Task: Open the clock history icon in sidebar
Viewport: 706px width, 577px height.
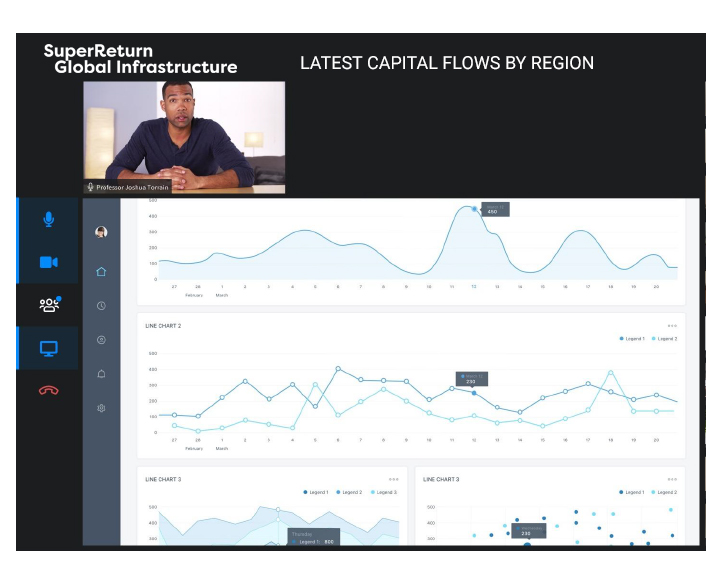Action: [101, 305]
